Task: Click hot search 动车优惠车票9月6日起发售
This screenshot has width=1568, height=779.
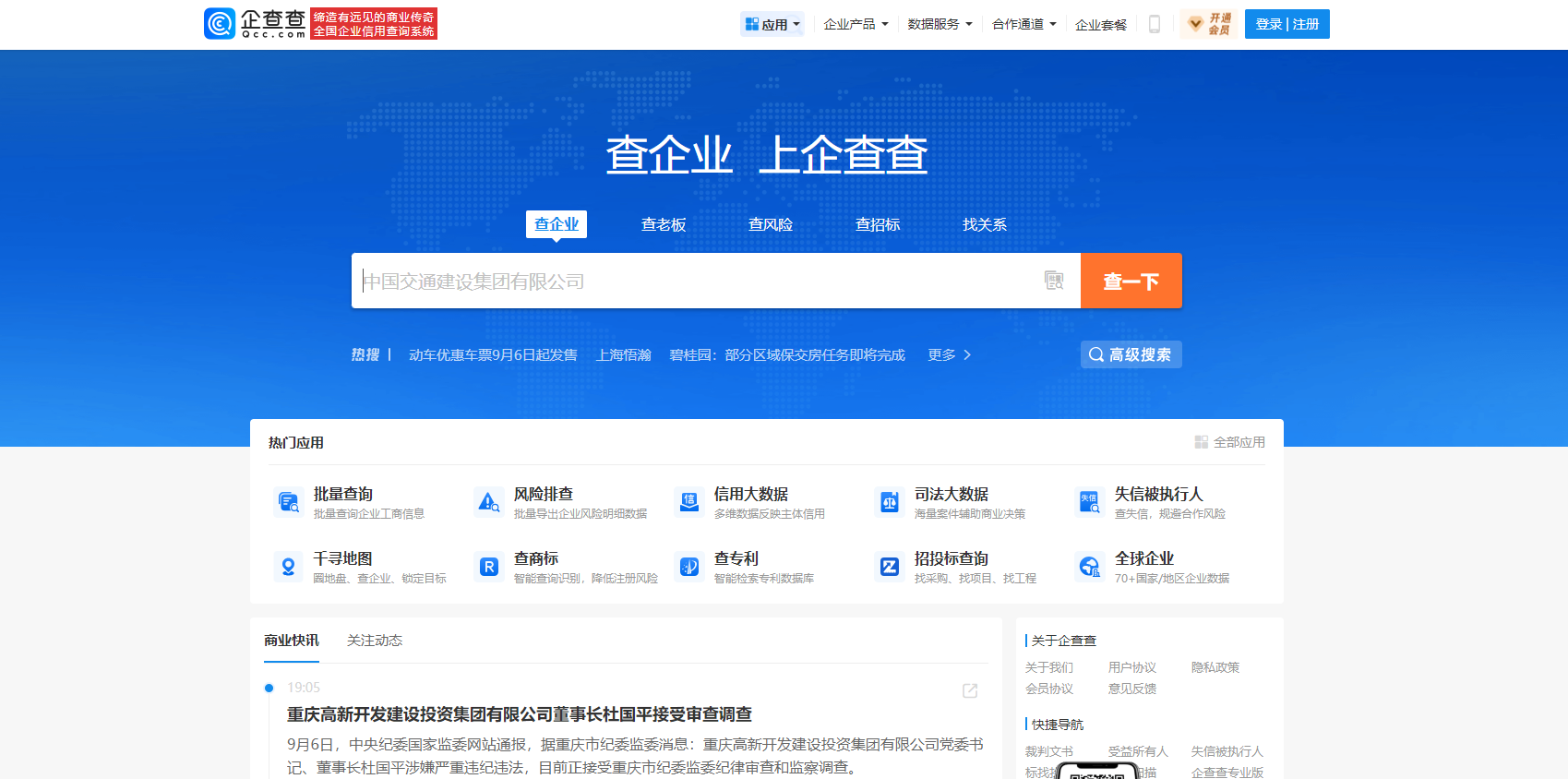Action: pyautogui.click(x=493, y=354)
